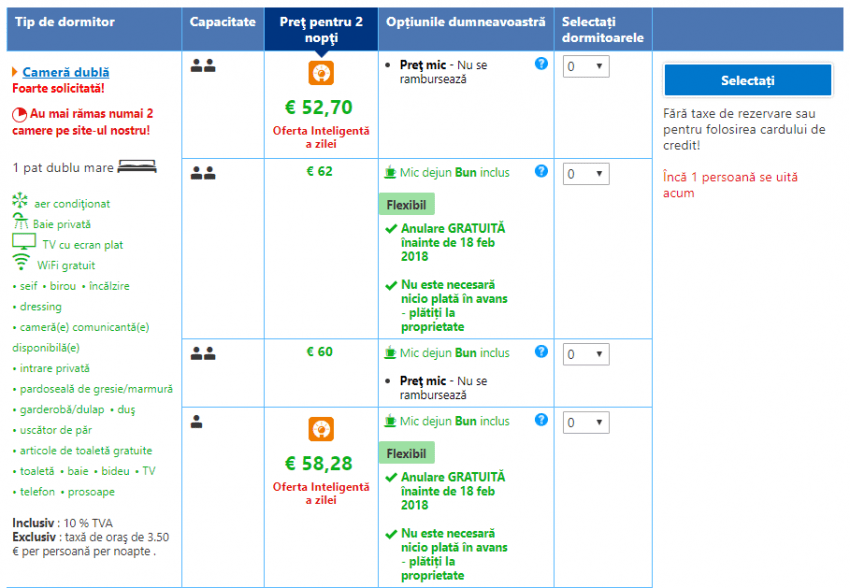Click smart deal badge above €52,70
850x588 pixels.
pos(320,73)
